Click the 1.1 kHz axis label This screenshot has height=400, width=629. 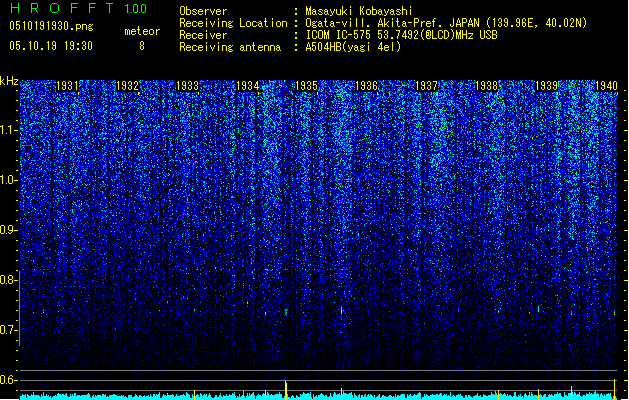point(8,130)
